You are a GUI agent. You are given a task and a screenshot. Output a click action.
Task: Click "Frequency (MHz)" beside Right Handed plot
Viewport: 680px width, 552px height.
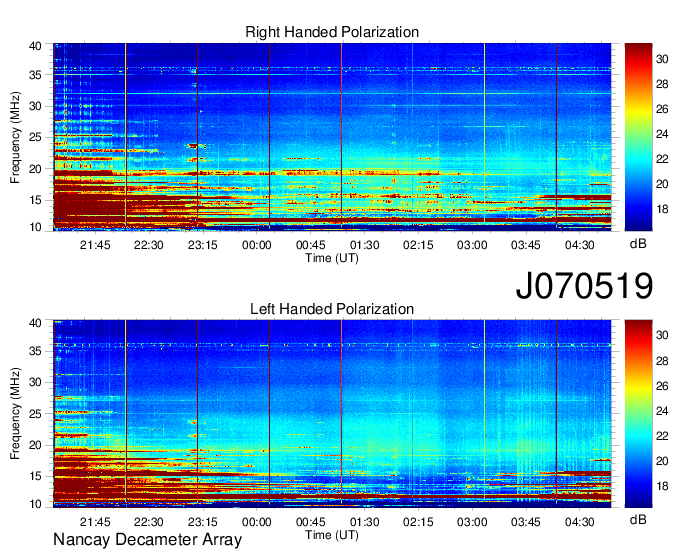pos(15,137)
